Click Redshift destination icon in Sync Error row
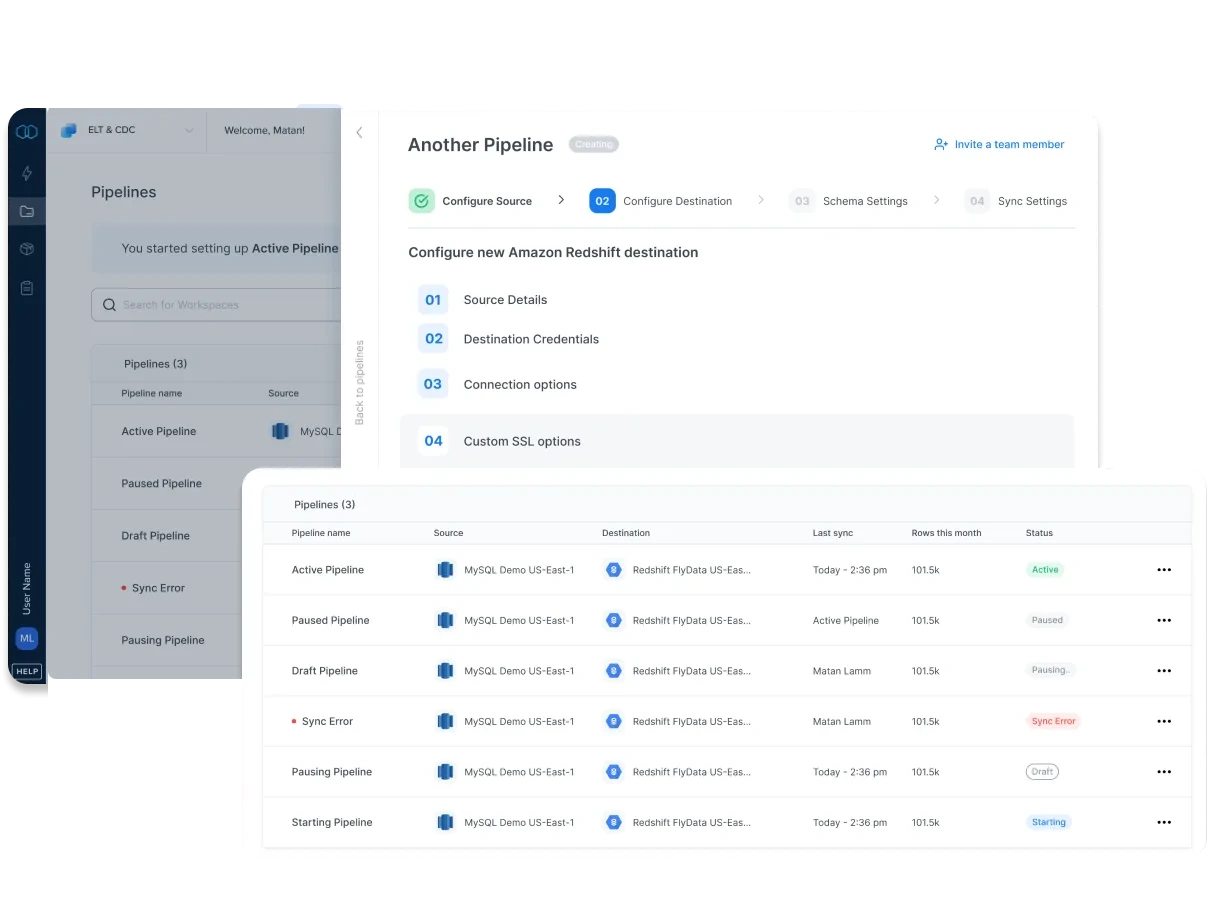The image size is (1214, 922). point(614,721)
